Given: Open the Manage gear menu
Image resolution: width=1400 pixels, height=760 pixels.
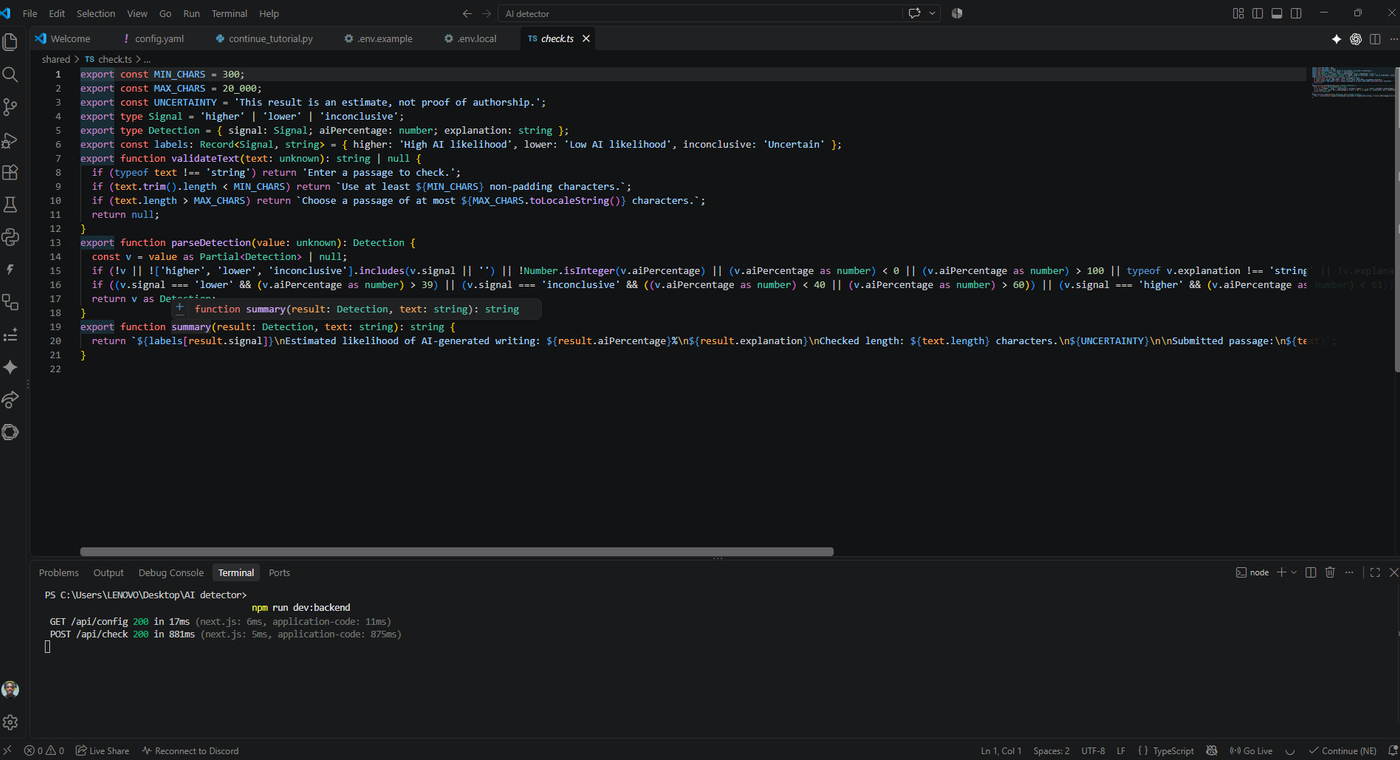Looking at the screenshot, I should [10, 722].
